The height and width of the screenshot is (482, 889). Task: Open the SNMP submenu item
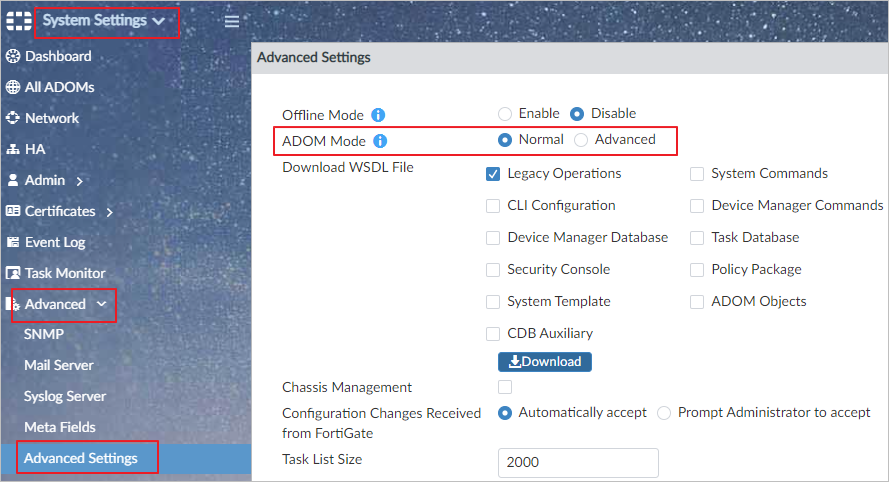coord(44,335)
